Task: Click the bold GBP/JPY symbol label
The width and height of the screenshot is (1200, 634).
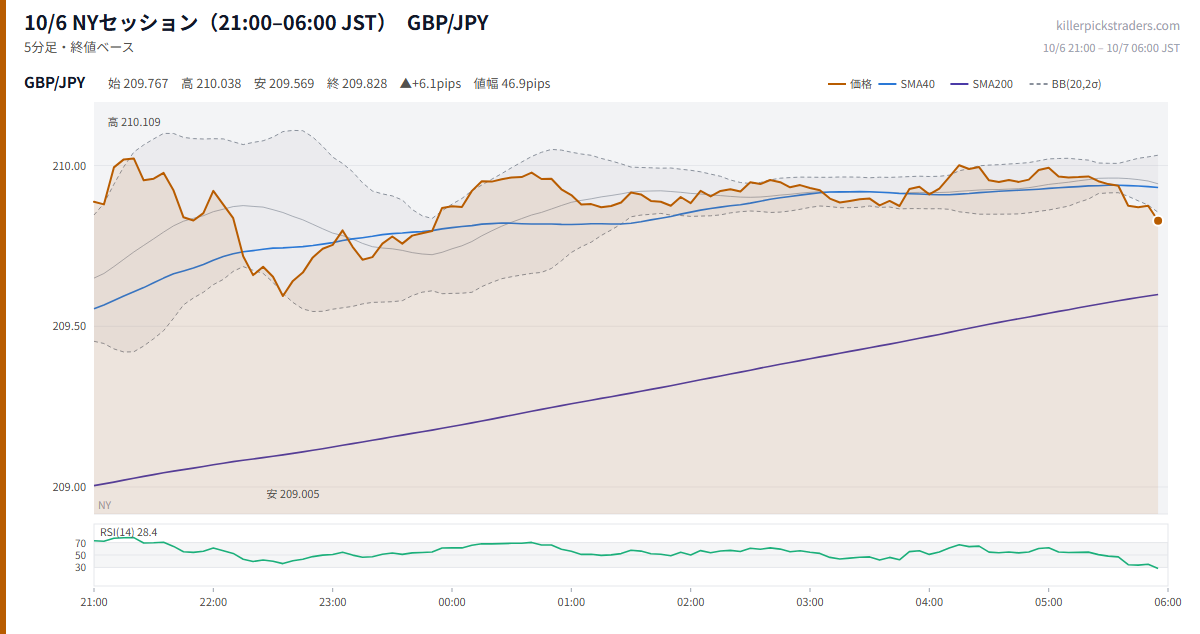Action: pos(55,83)
